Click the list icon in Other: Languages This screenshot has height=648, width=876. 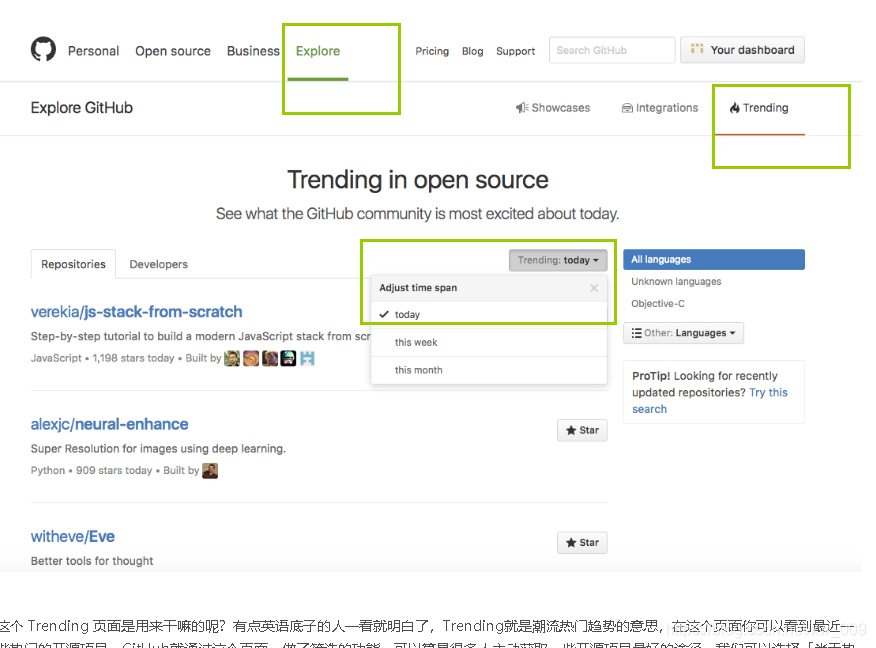pos(636,333)
